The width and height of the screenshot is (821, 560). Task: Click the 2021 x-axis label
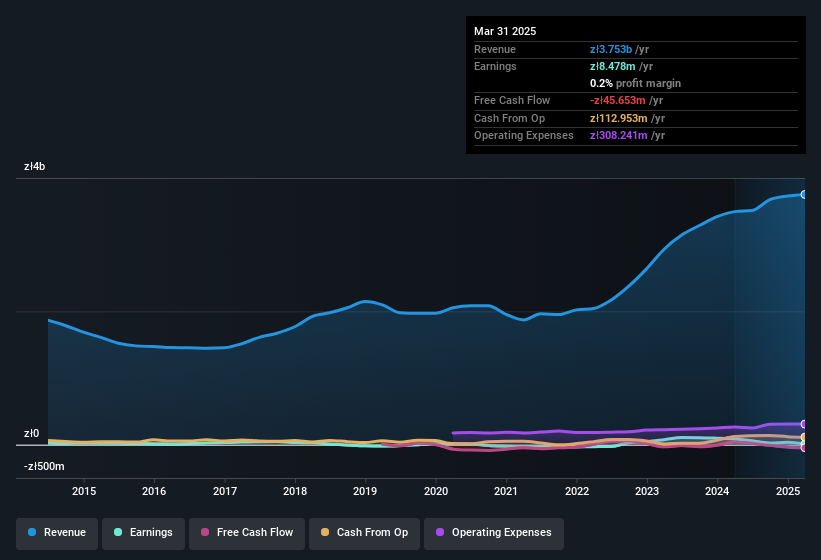pos(506,491)
